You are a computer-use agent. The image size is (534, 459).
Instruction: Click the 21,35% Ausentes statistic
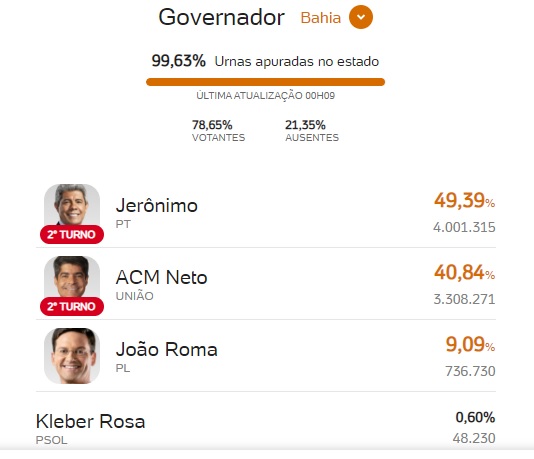pyautogui.click(x=312, y=130)
